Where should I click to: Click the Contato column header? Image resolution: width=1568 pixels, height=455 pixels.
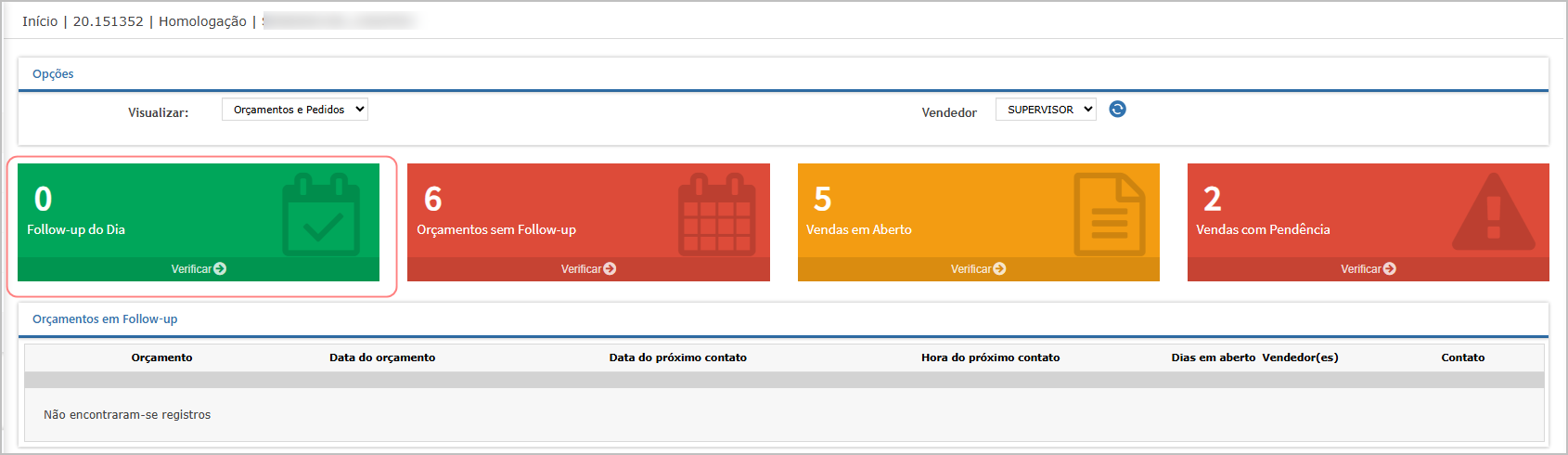tap(1463, 357)
